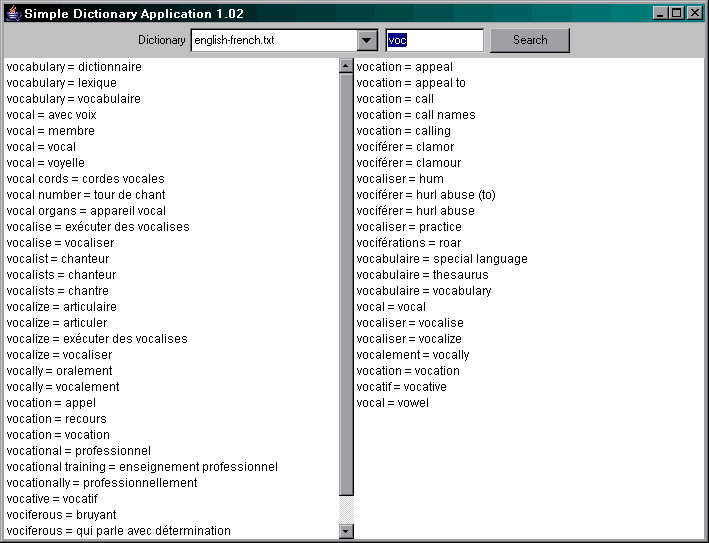Select 'vocation = appeal' in right list
Image resolution: width=709 pixels, height=543 pixels.
(405, 67)
